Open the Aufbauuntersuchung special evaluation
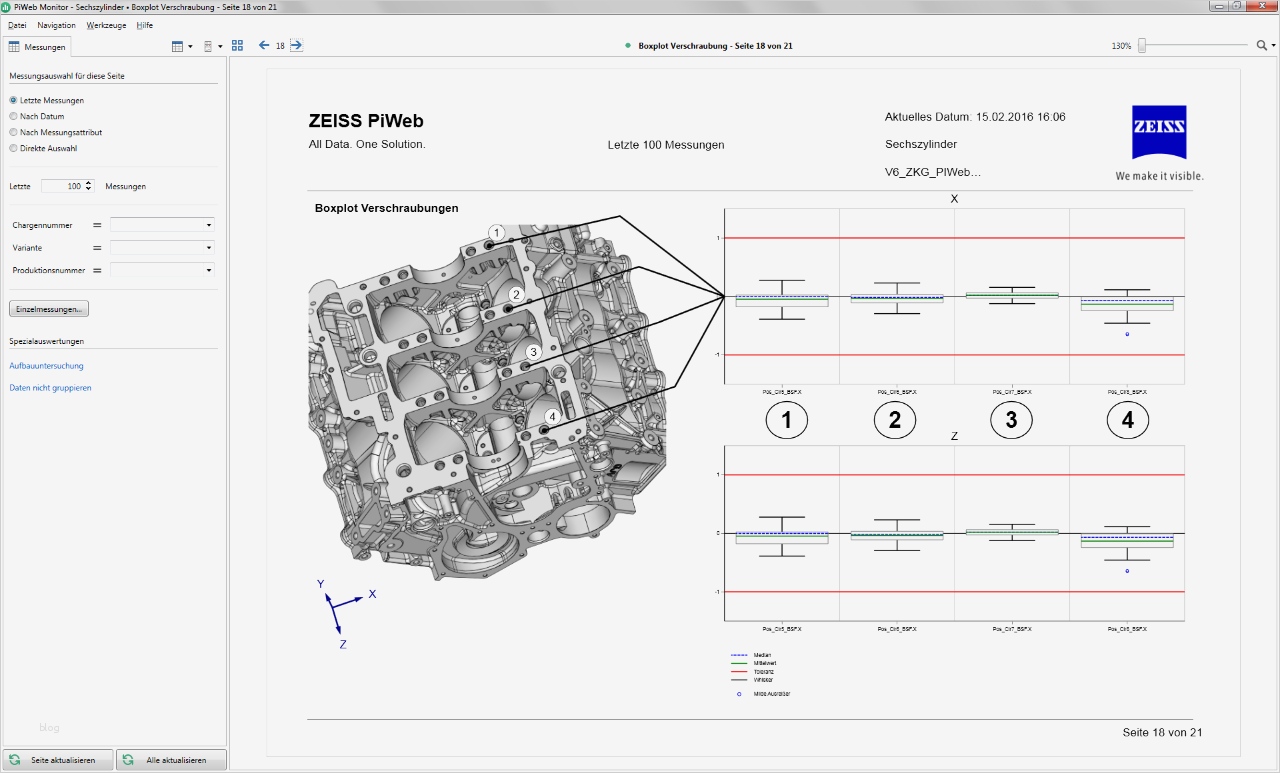 point(46,366)
